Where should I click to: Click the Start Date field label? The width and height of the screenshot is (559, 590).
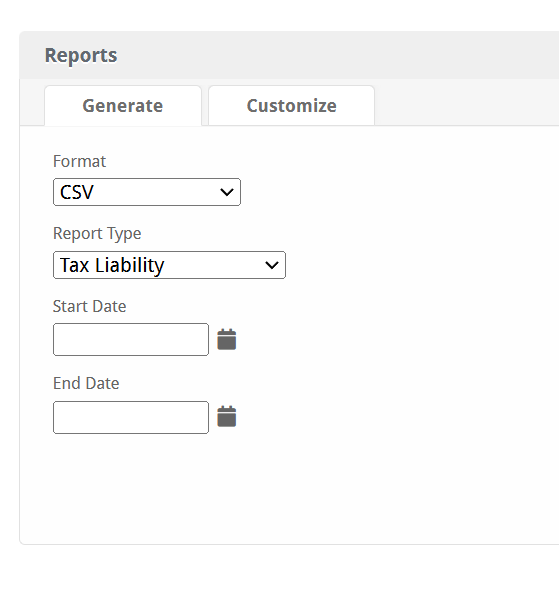tap(90, 306)
